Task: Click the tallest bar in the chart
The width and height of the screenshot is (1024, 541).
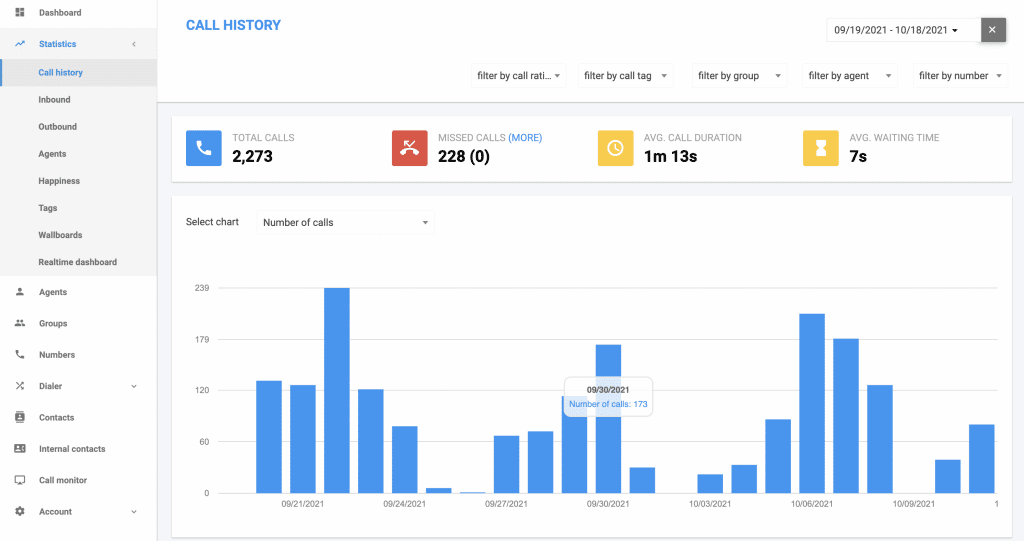Action: click(x=337, y=390)
